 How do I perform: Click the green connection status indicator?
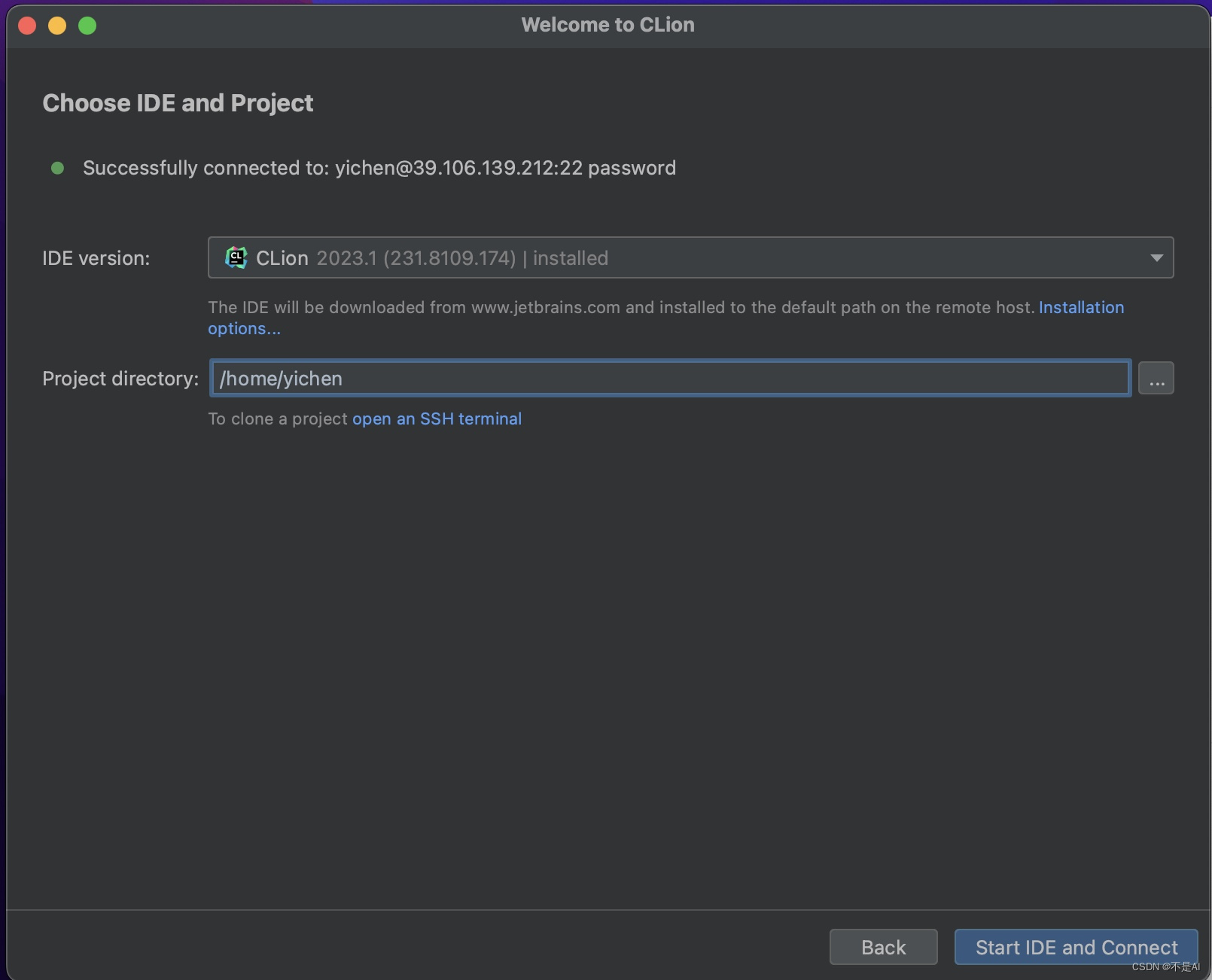coord(57,167)
